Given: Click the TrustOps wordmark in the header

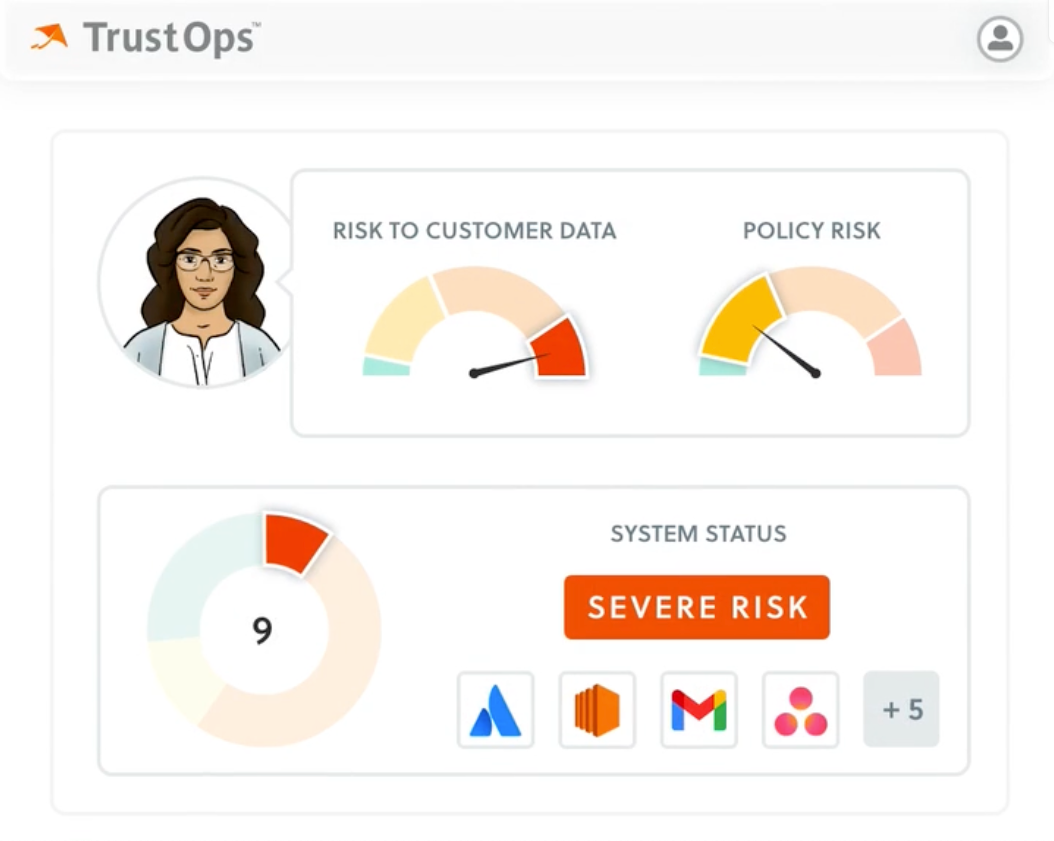Looking at the screenshot, I should (x=170, y=38).
